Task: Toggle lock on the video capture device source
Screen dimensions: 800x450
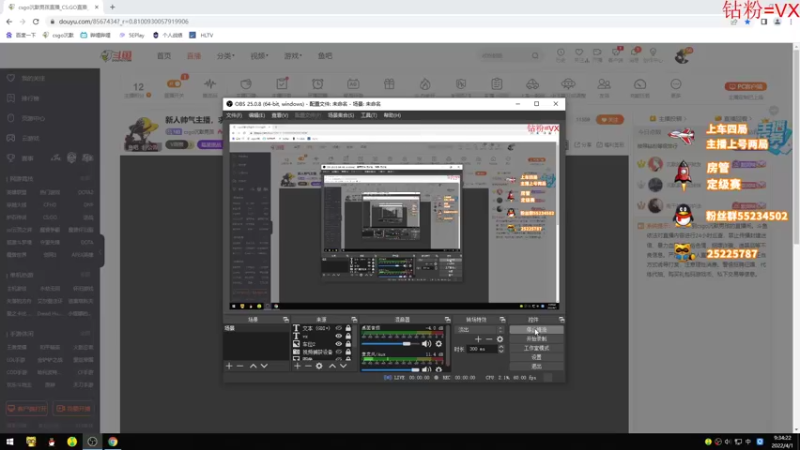Action: coord(348,352)
